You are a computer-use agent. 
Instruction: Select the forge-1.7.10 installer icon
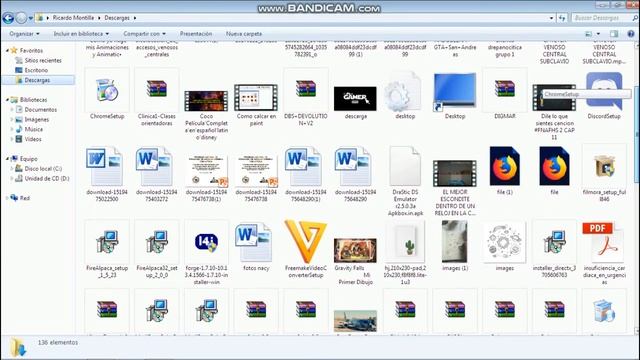click(206, 242)
